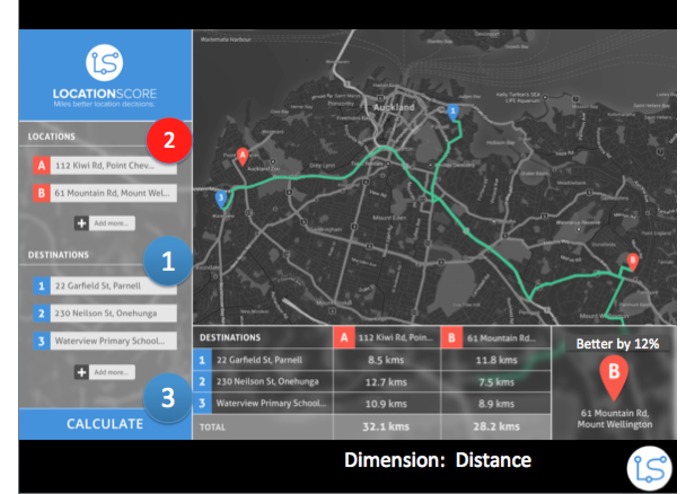This screenshot has height=494, width=695.
Task: Click blue pin 3 on the map near Waterview
Action: click(x=221, y=198)
